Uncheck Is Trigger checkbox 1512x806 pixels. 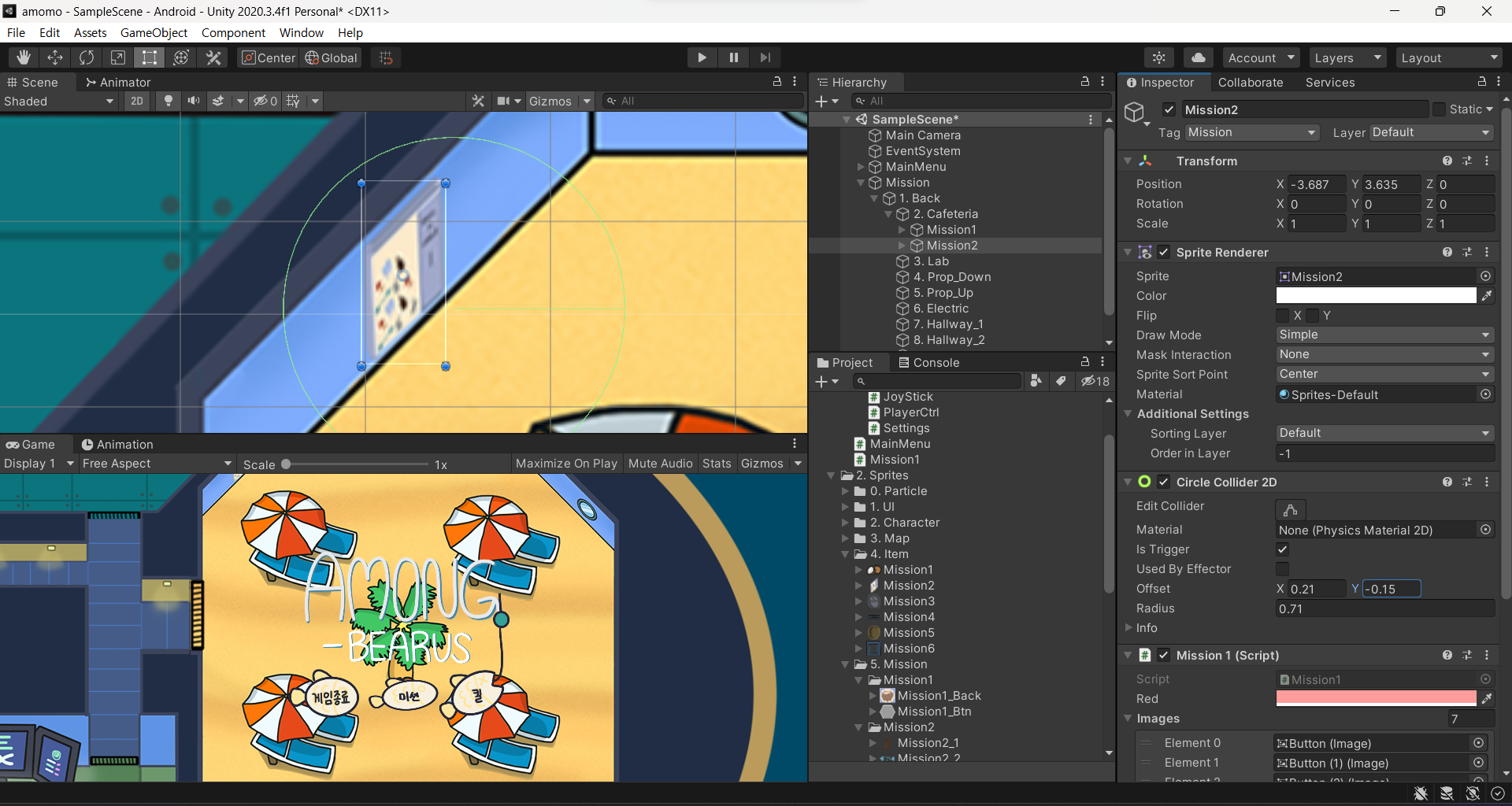1283,549
